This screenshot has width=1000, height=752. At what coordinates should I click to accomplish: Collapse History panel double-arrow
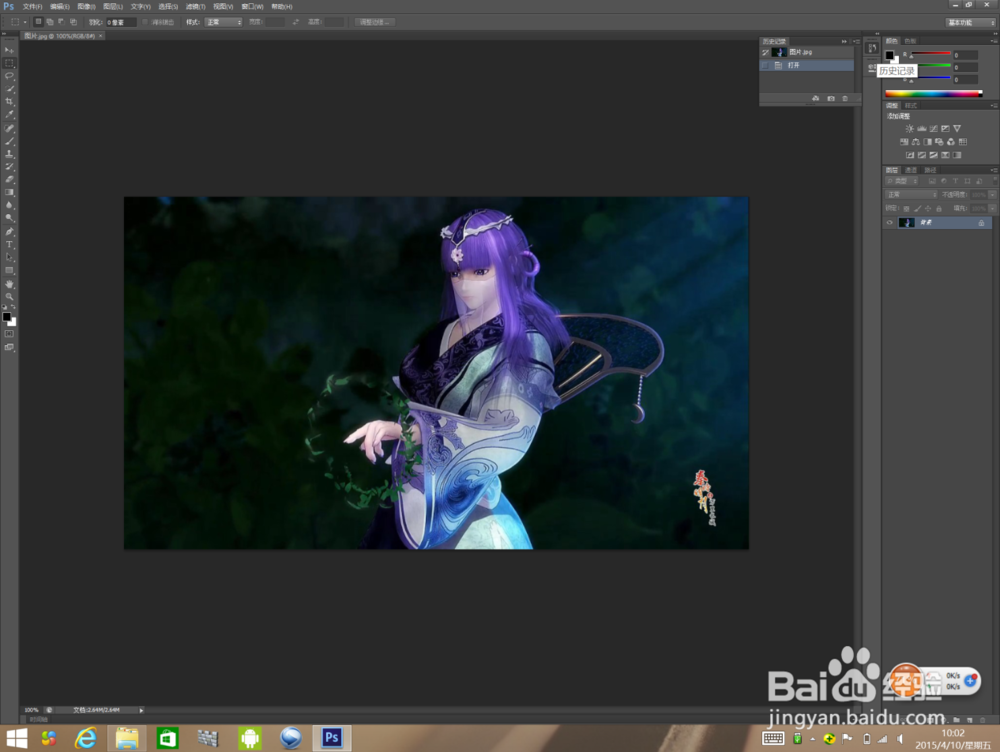click(844, 41)
